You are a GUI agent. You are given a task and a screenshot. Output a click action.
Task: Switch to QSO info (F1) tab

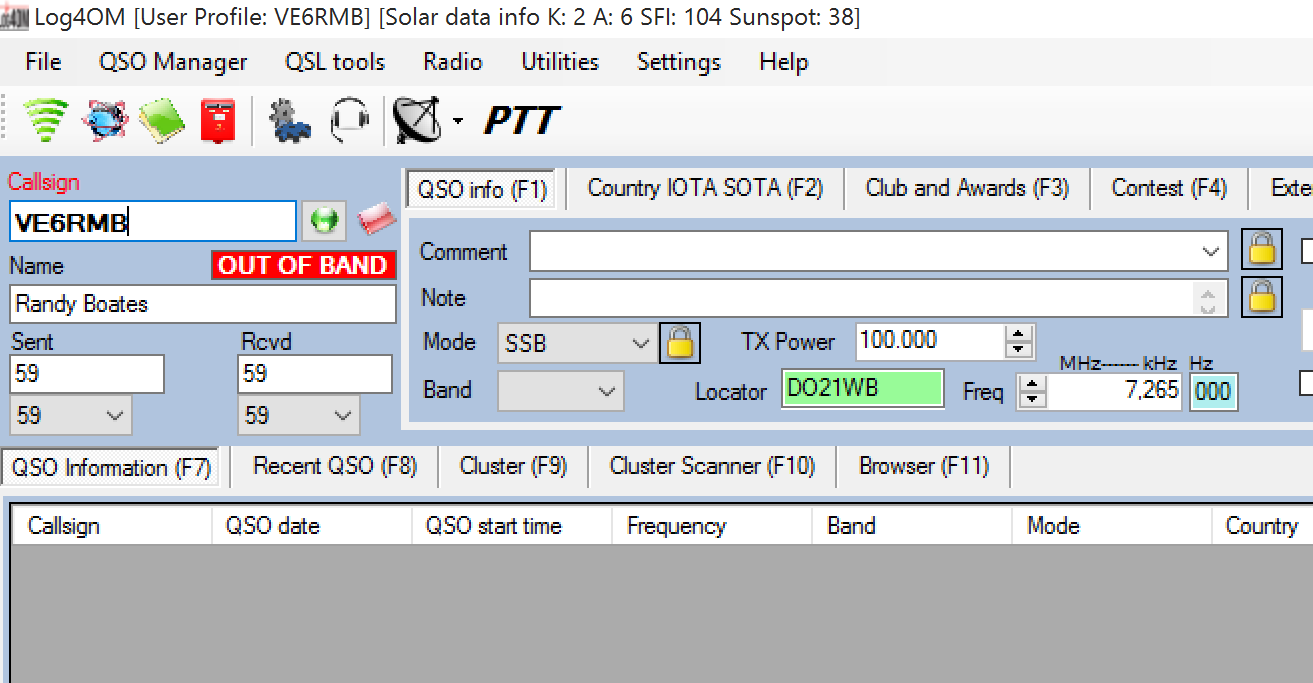click(483, 189)
